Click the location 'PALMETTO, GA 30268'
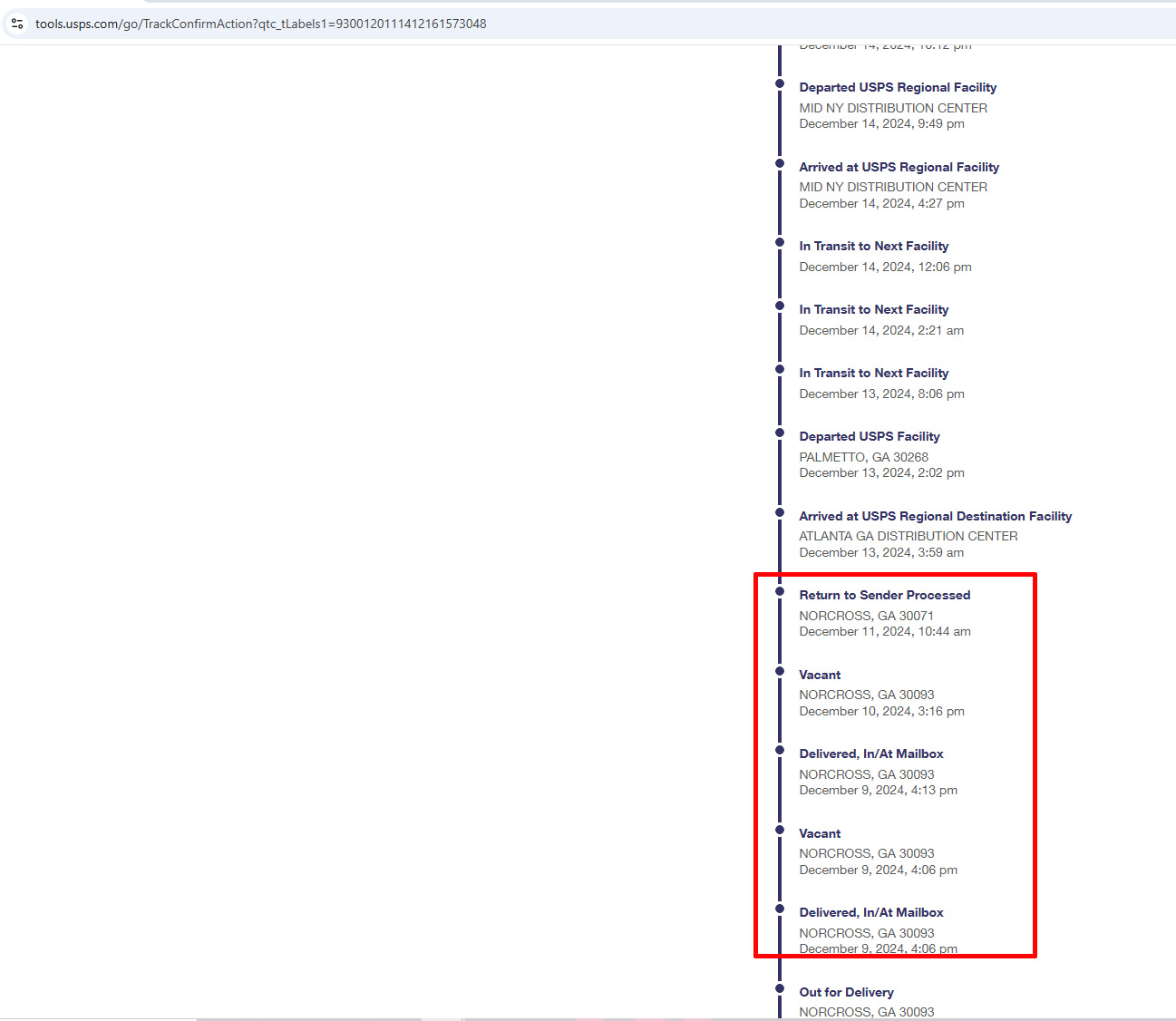 (x=863, y=457)
